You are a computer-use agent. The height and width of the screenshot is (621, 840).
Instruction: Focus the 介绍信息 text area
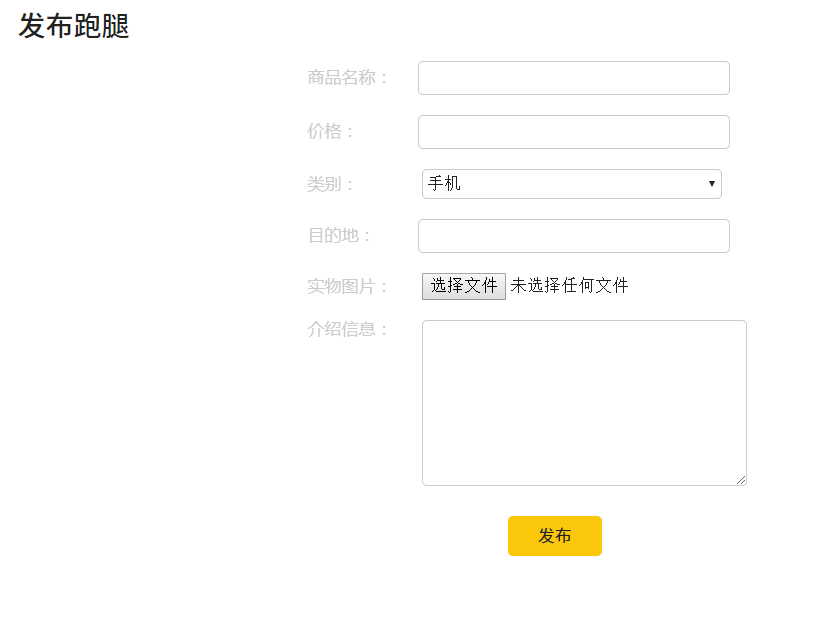(x=584, y=403)
